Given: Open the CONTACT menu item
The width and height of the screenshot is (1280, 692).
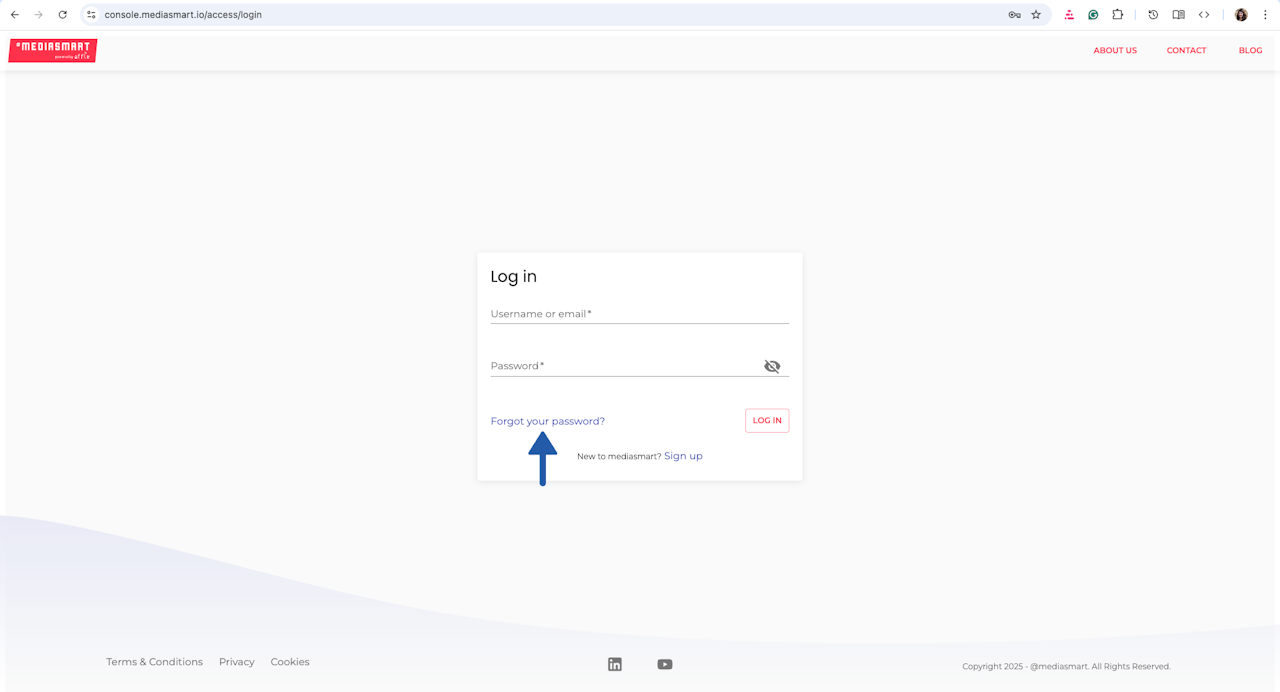Looking at the screenshot, I should [x=1186, y=50].
